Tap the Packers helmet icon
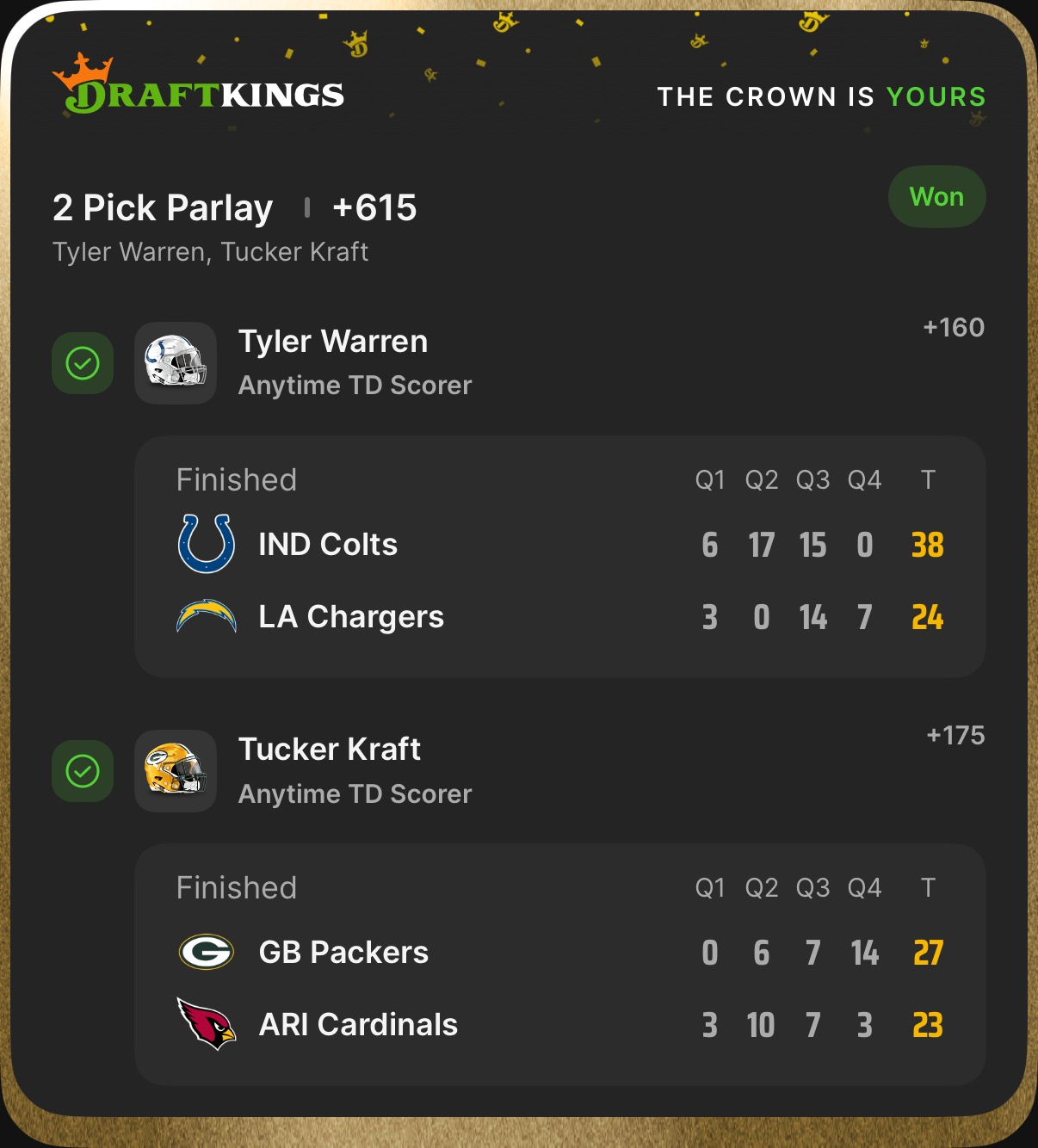Image resolution: width=1038 pixels, height=1148 pixels. click(176, 770)
